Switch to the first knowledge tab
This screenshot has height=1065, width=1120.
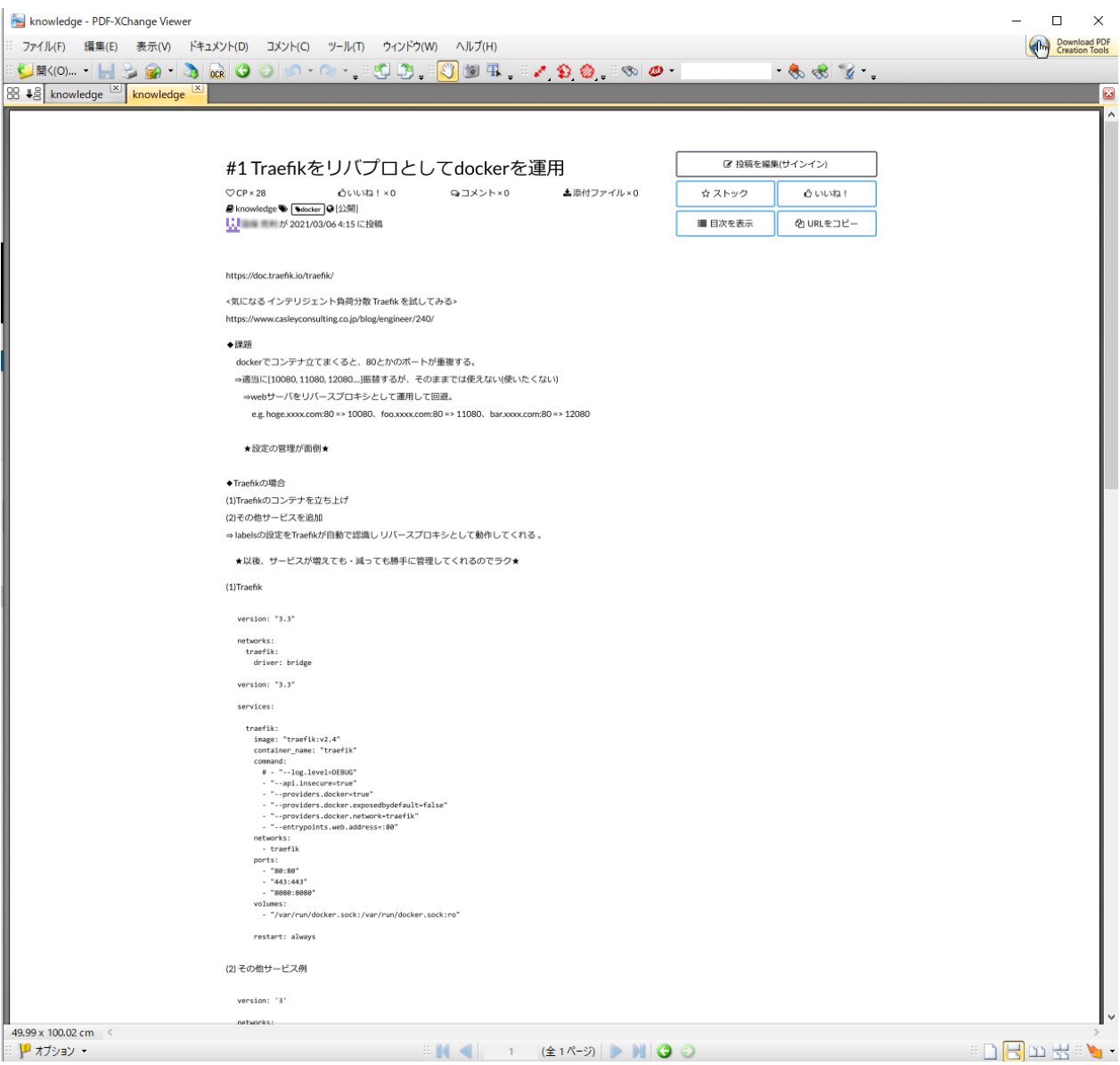click(x=77, y=94)
